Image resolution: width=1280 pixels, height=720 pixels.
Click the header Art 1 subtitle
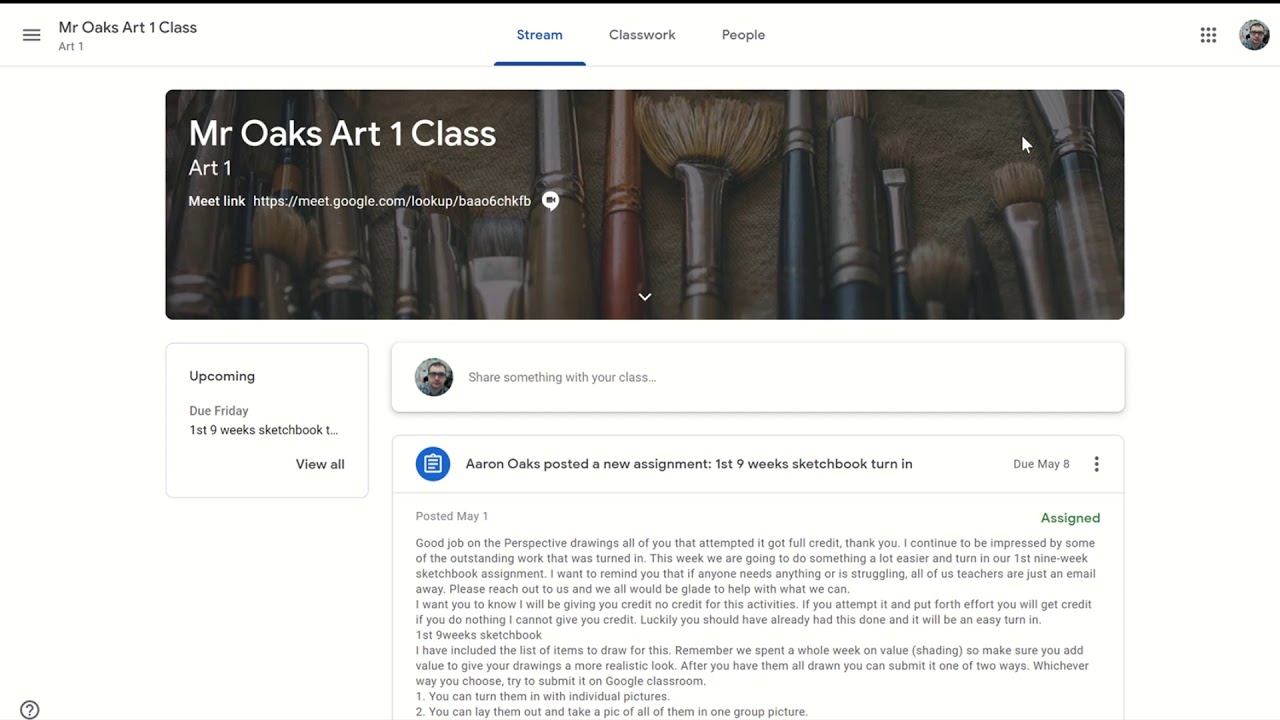tap(71, 47)
